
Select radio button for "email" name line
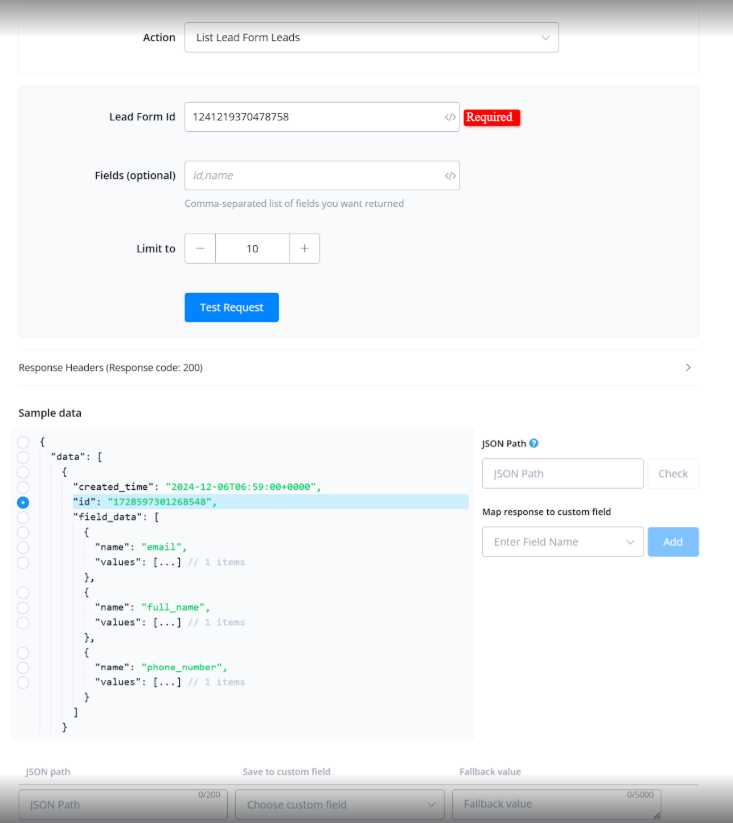[x=23, y=547]
